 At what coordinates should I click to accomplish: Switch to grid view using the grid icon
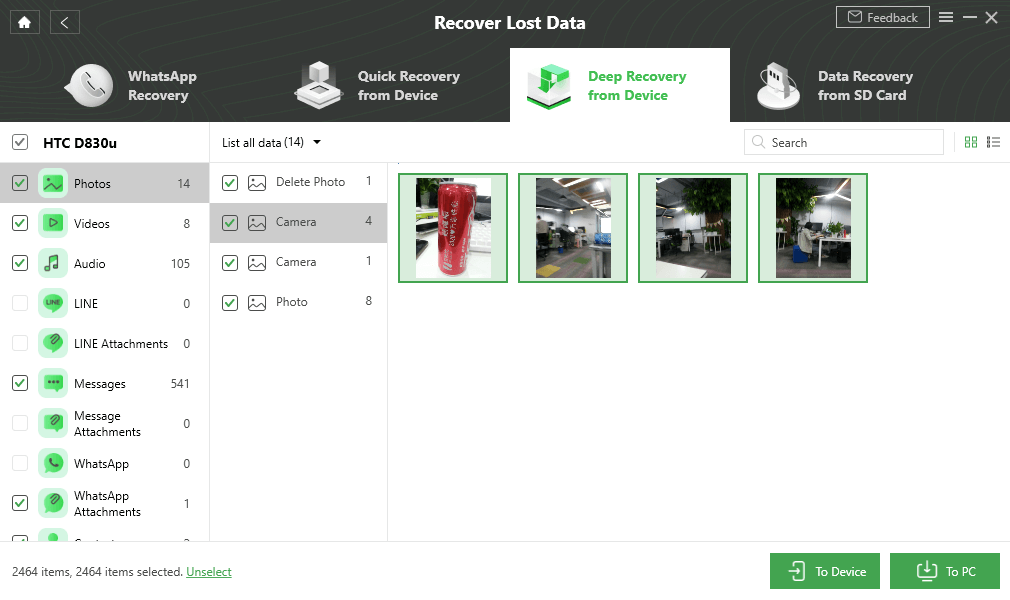970,142
